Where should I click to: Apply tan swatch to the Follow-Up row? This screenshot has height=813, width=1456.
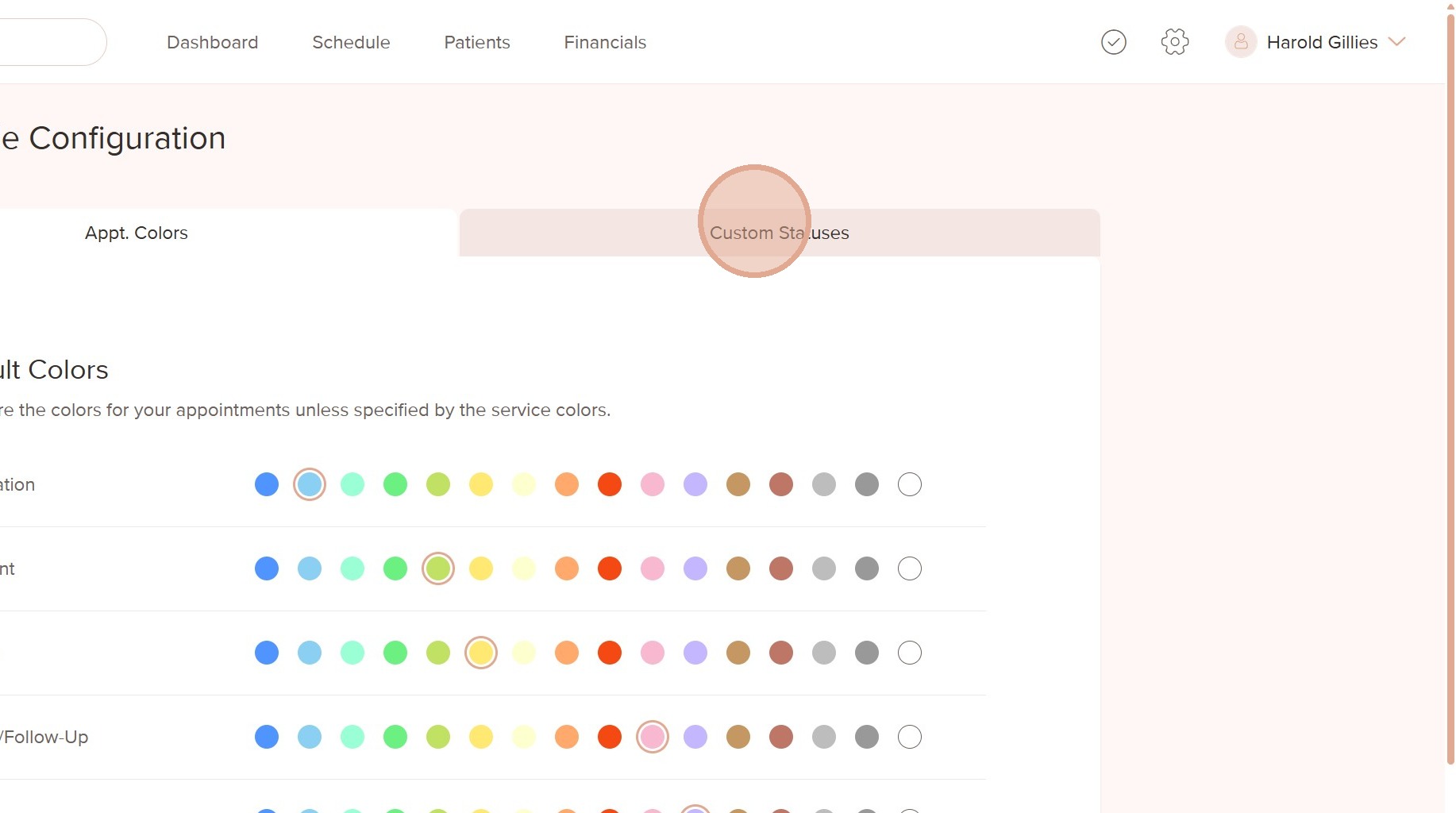(738, 737)
